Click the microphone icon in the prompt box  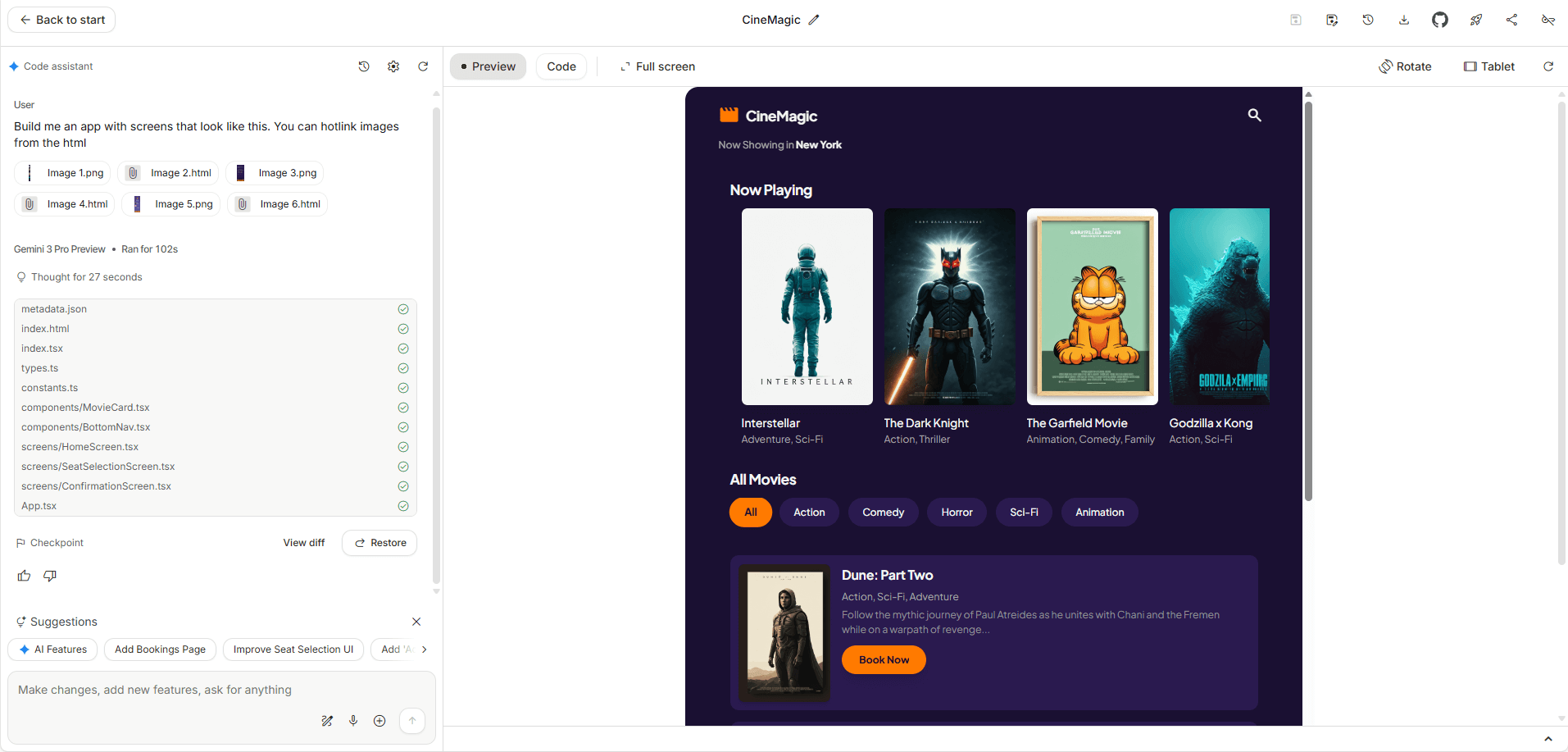353,721
